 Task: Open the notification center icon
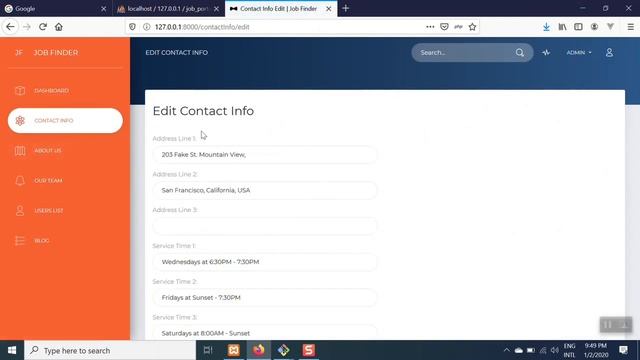(623, 350)
